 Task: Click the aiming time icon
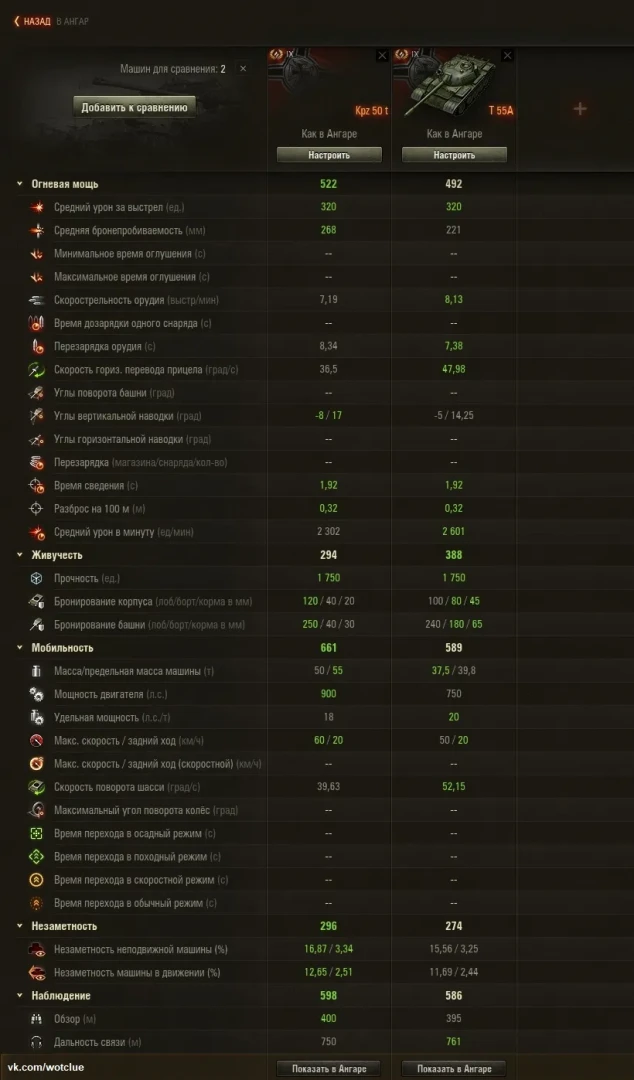tap(37, 486)
